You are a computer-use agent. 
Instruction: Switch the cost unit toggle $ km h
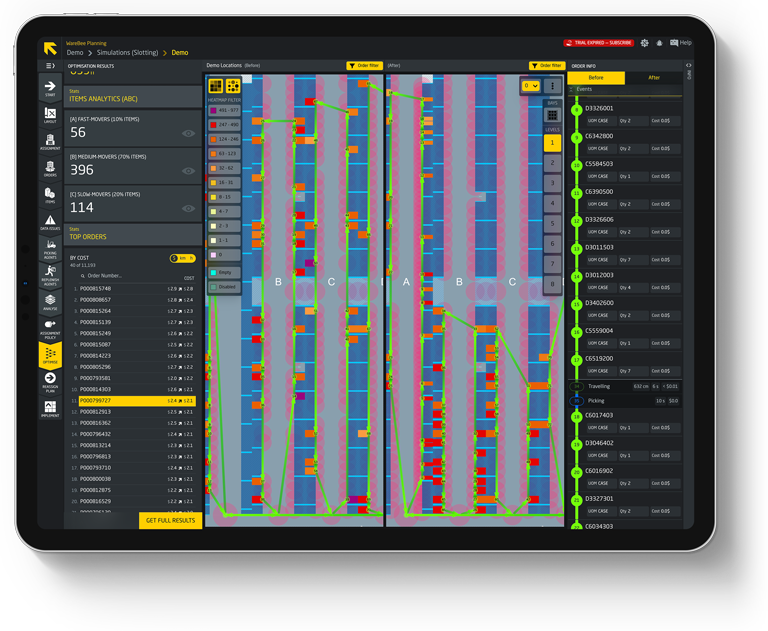(x=182, y=258)
